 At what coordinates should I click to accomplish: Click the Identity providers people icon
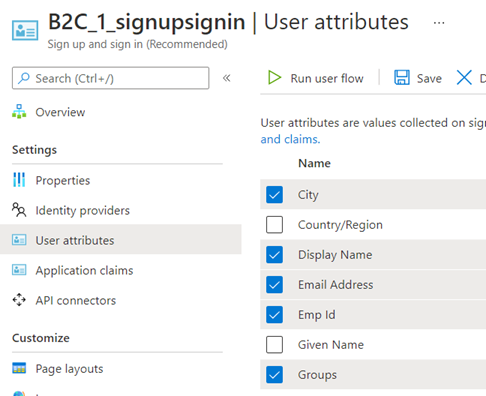(x=19, y=210)
